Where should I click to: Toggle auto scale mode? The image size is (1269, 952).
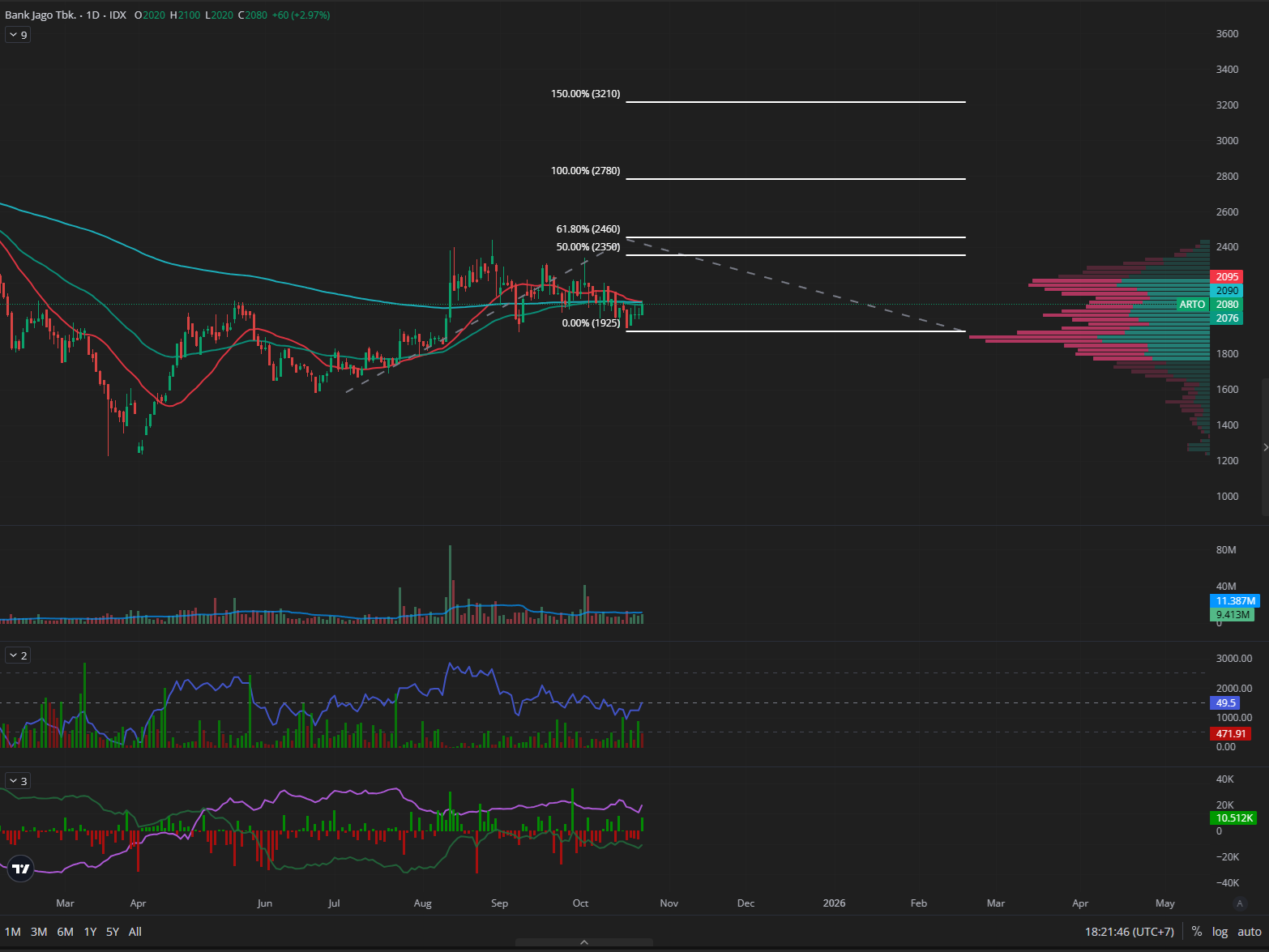click(x=1250, y=932)
